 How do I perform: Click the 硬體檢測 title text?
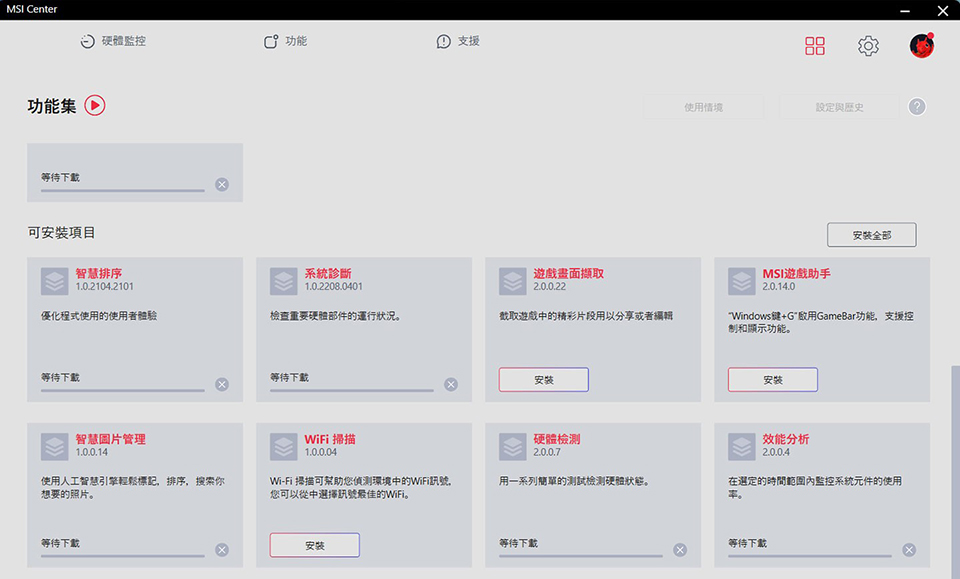557,439
